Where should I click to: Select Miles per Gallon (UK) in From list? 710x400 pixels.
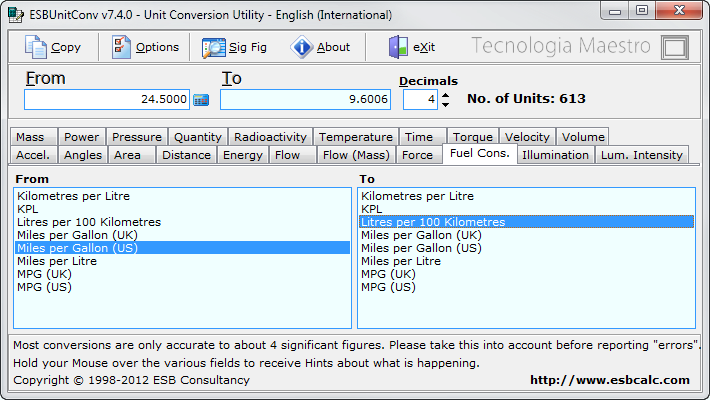(182, 235)
